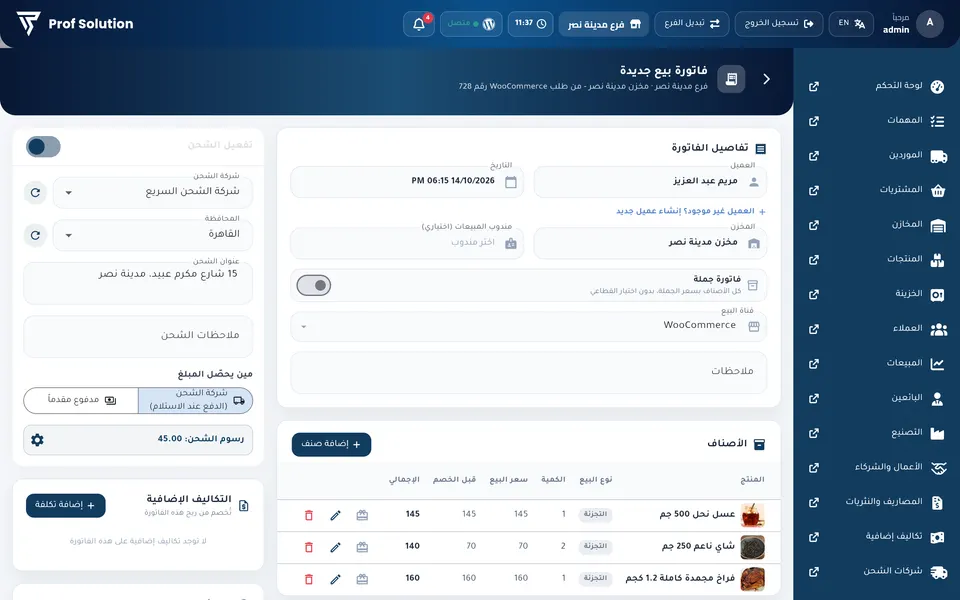Select مدفوع مقدماً payment option
960x600 pixels.
click(x=81, y=400)
